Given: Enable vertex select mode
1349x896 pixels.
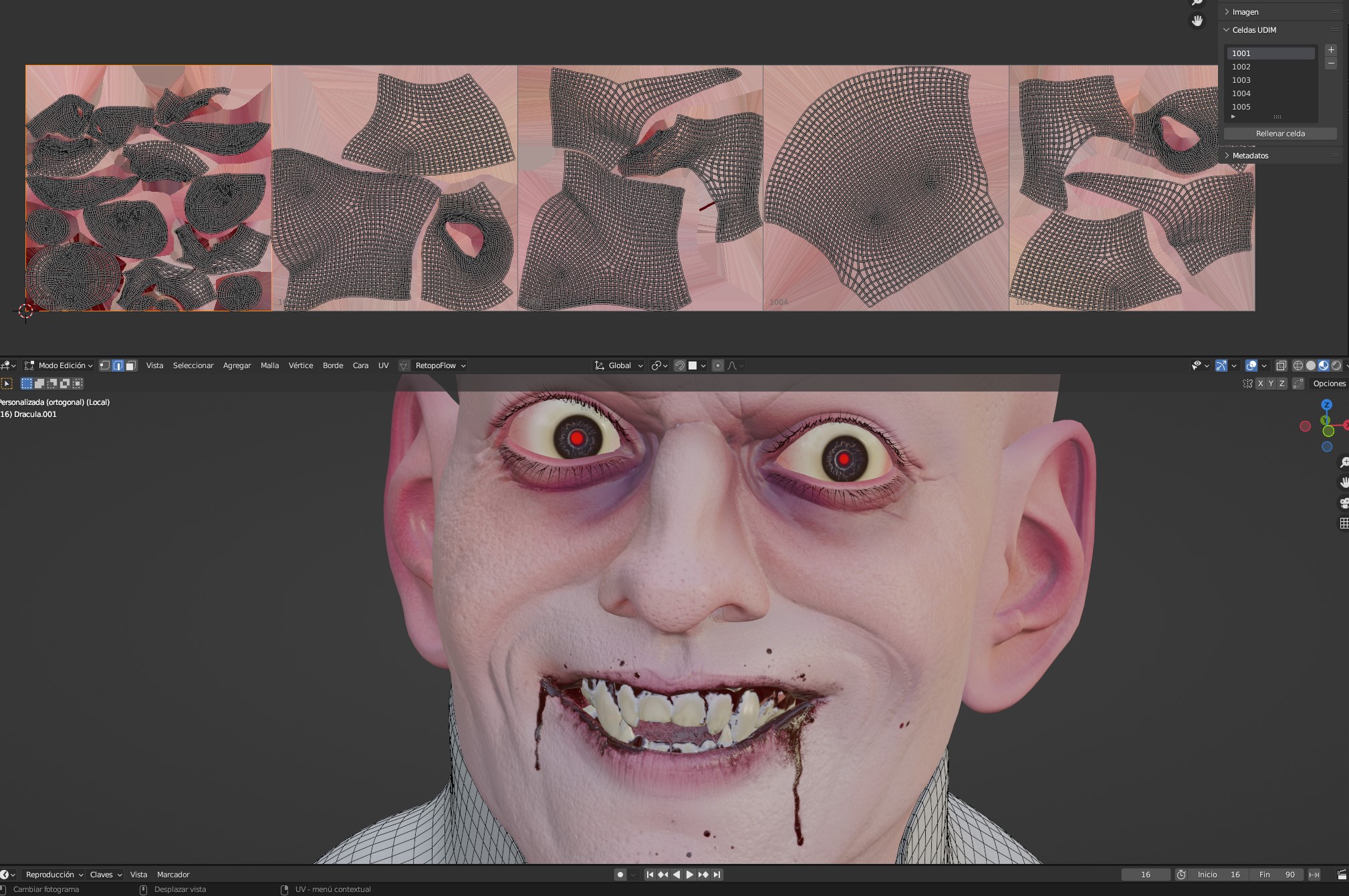Looking at the screenshot, I should pos(104,365).
